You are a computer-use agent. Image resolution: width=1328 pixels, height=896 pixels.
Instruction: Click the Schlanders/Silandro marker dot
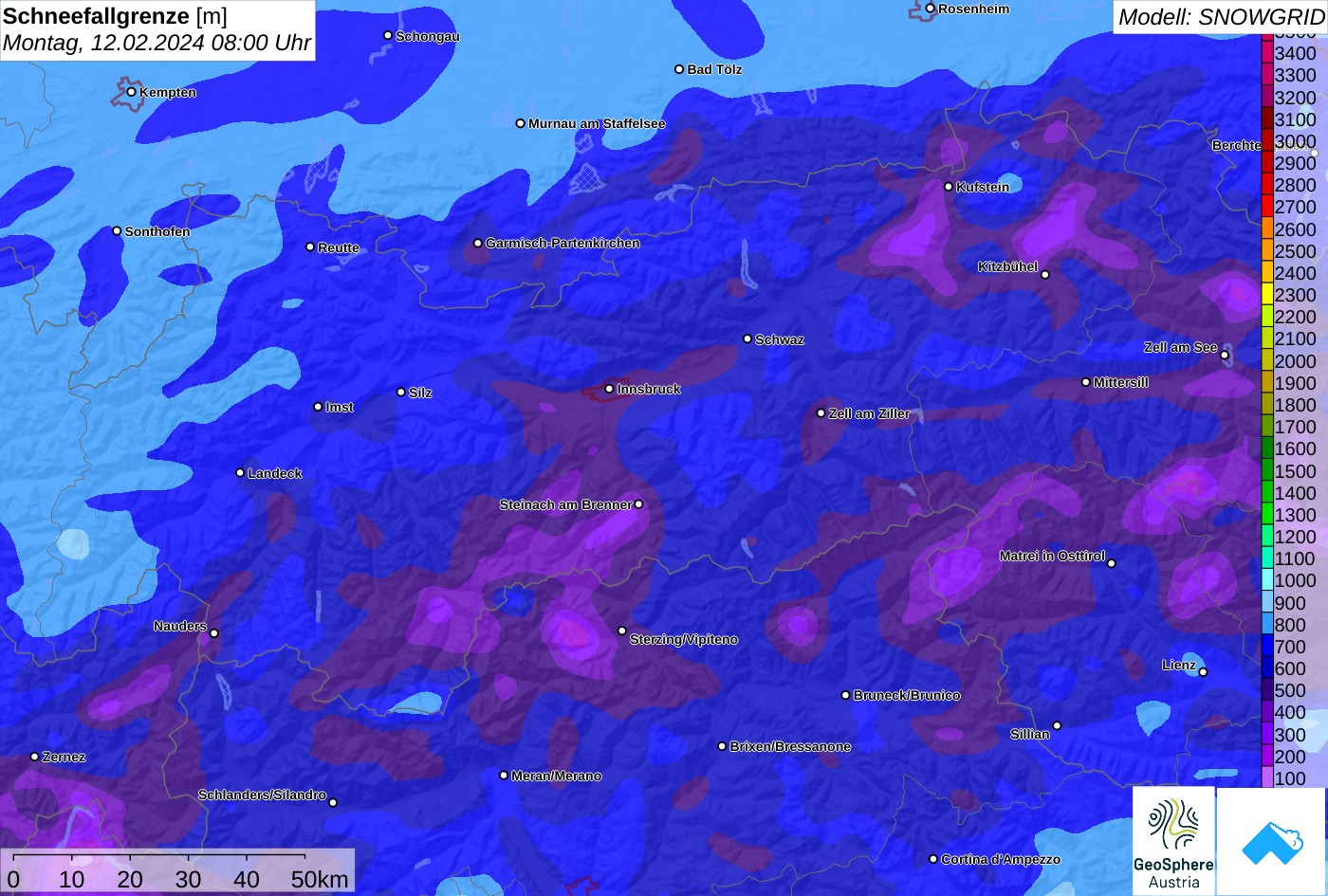333,802
